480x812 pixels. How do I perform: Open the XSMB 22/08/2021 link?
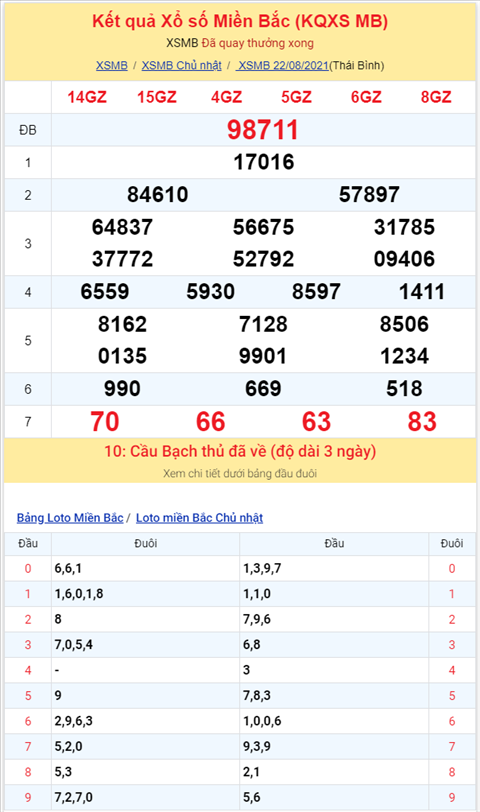point(282,66)
